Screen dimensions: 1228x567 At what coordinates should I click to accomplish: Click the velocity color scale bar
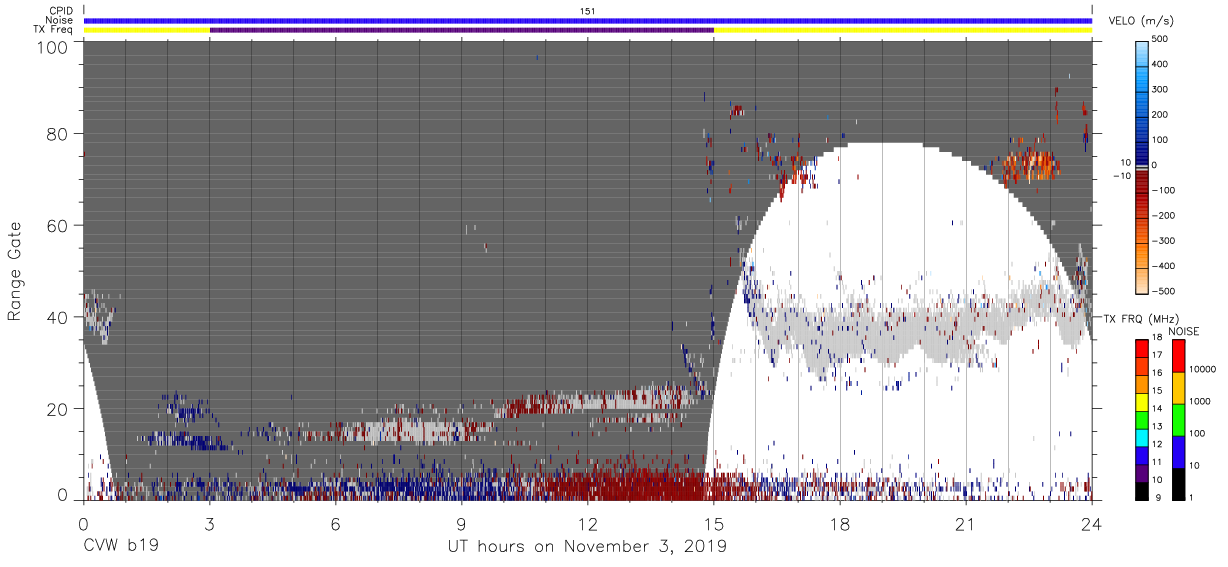(1144, 165)
